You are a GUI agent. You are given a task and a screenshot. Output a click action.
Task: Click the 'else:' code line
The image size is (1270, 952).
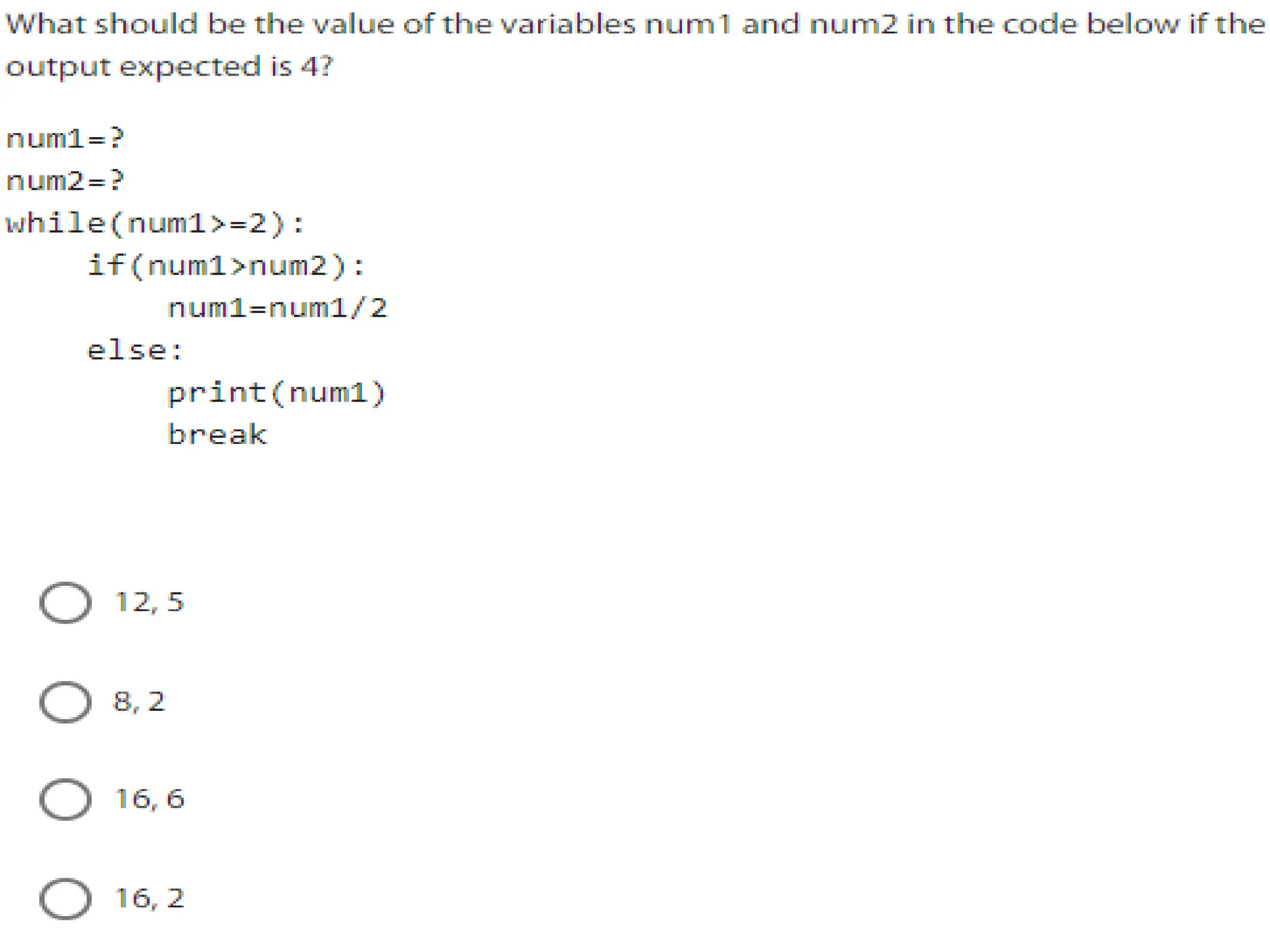coord(135,351)
